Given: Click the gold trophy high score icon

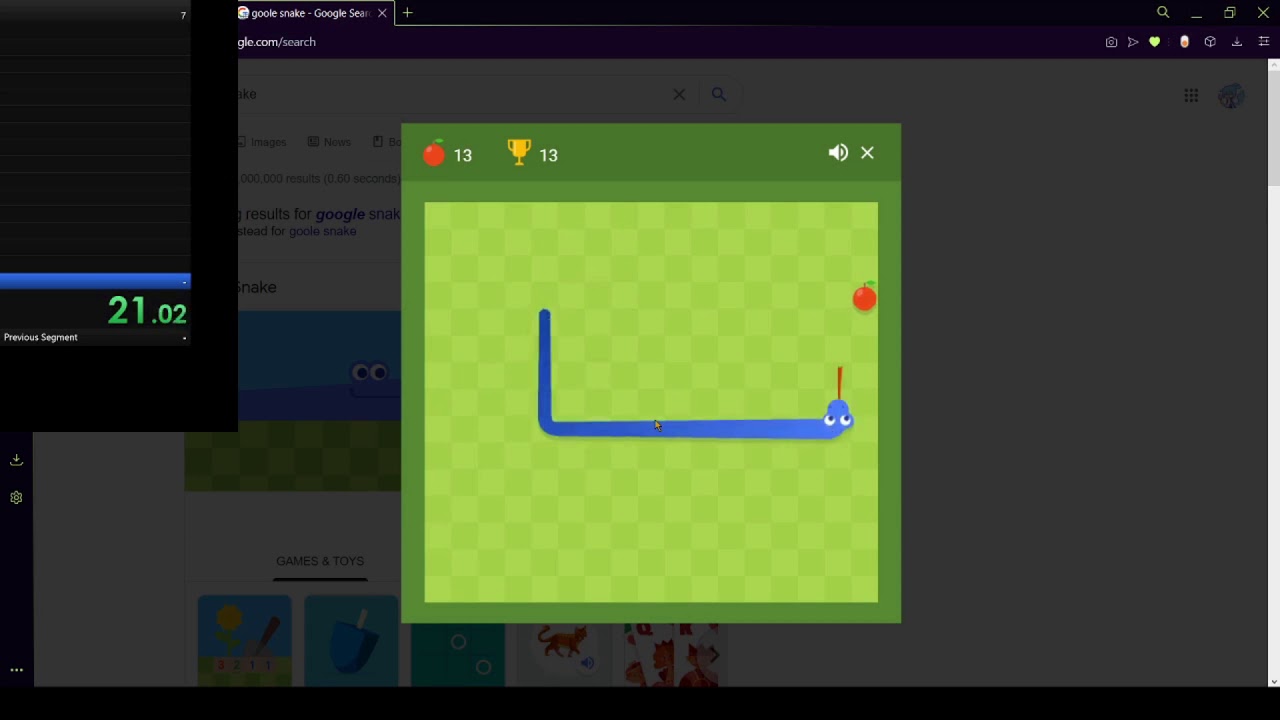Looking at the screenshot, I should coord(519,153).
